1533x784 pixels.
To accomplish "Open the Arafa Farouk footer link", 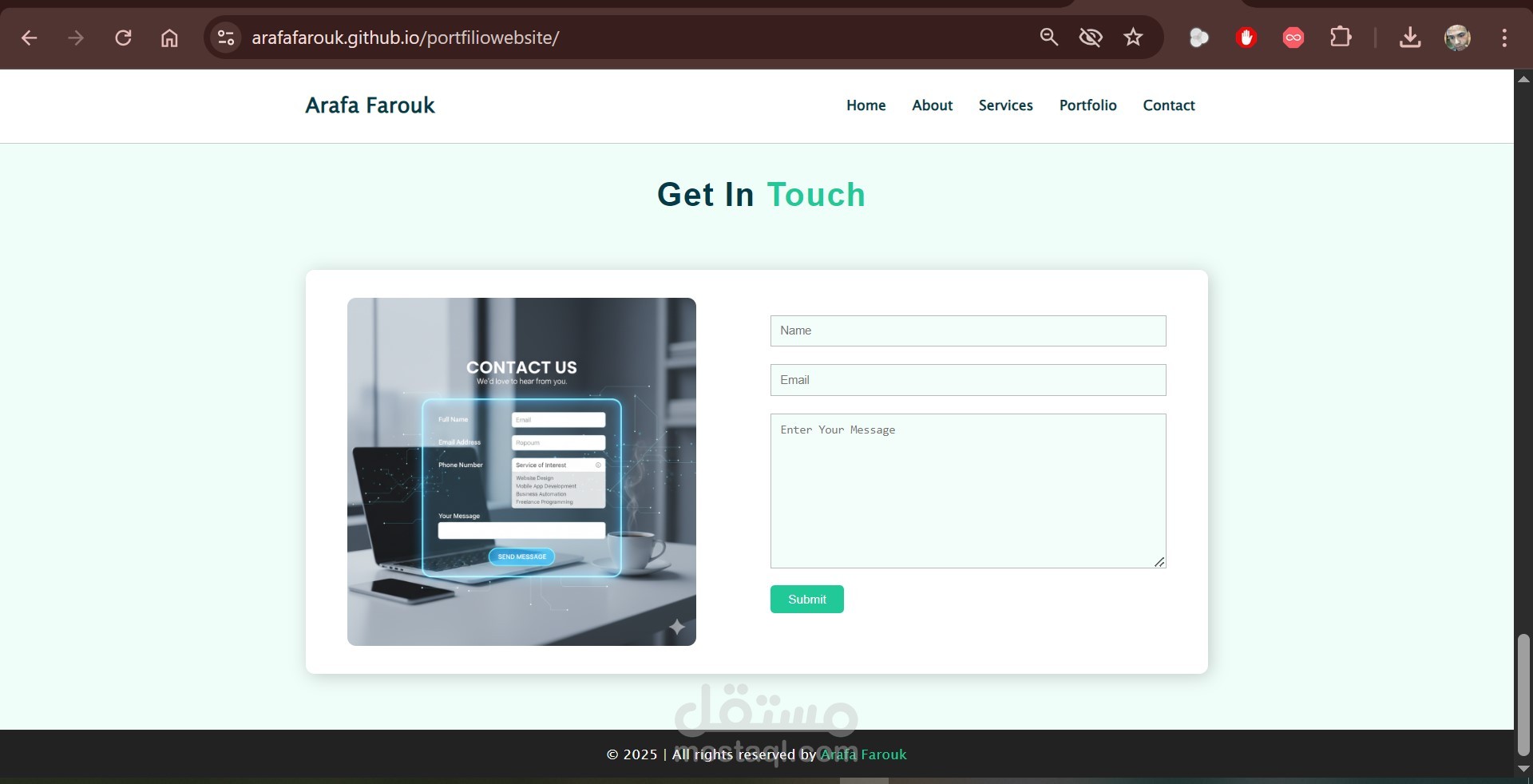I will (x=863, y=754).
